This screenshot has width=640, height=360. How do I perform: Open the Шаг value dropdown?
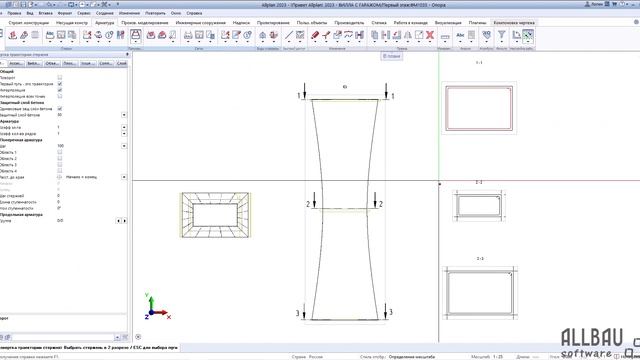pyautogui.click(x=124, y=146)
